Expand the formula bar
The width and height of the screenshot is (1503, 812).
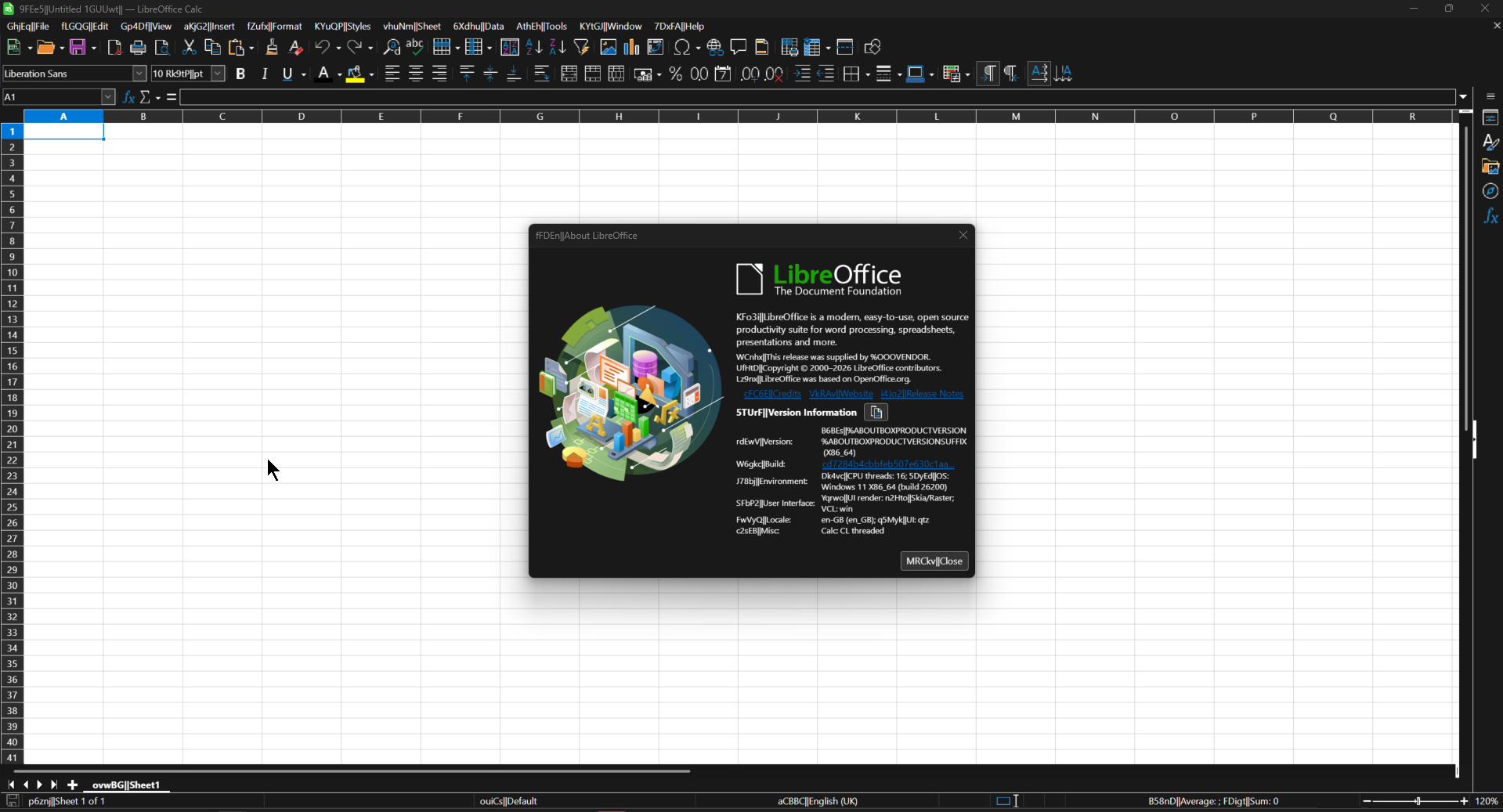tap(1463, 97)
